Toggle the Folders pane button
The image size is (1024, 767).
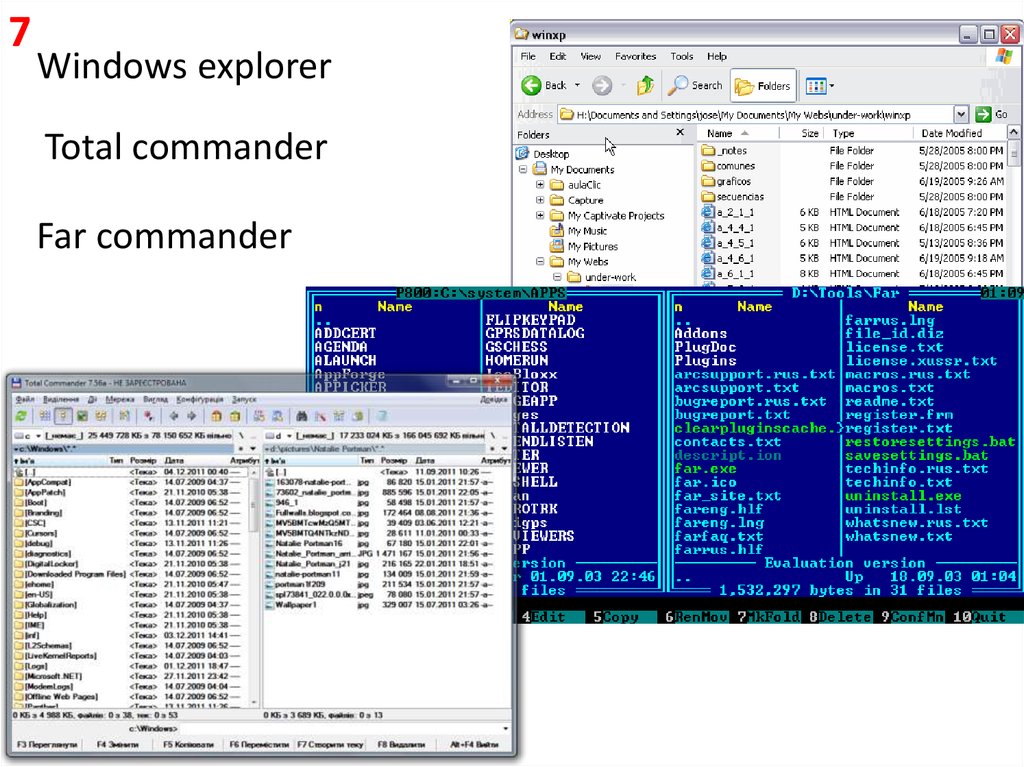coord(763,86)
